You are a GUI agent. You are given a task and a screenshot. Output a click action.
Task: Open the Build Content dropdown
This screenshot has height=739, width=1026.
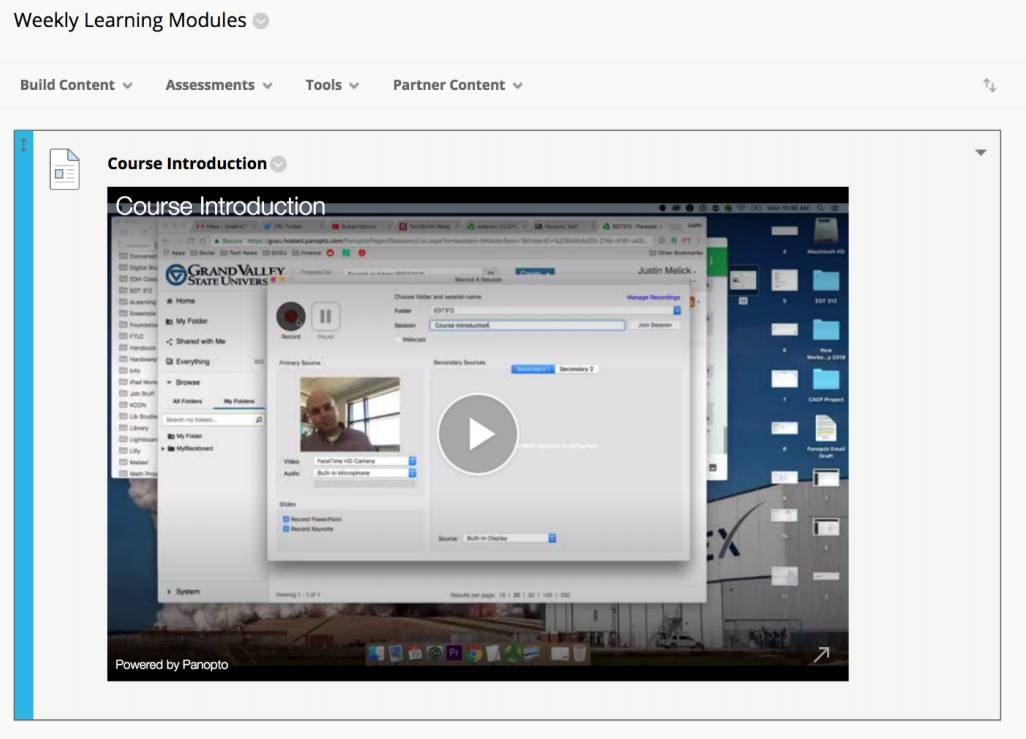point(76,86)
